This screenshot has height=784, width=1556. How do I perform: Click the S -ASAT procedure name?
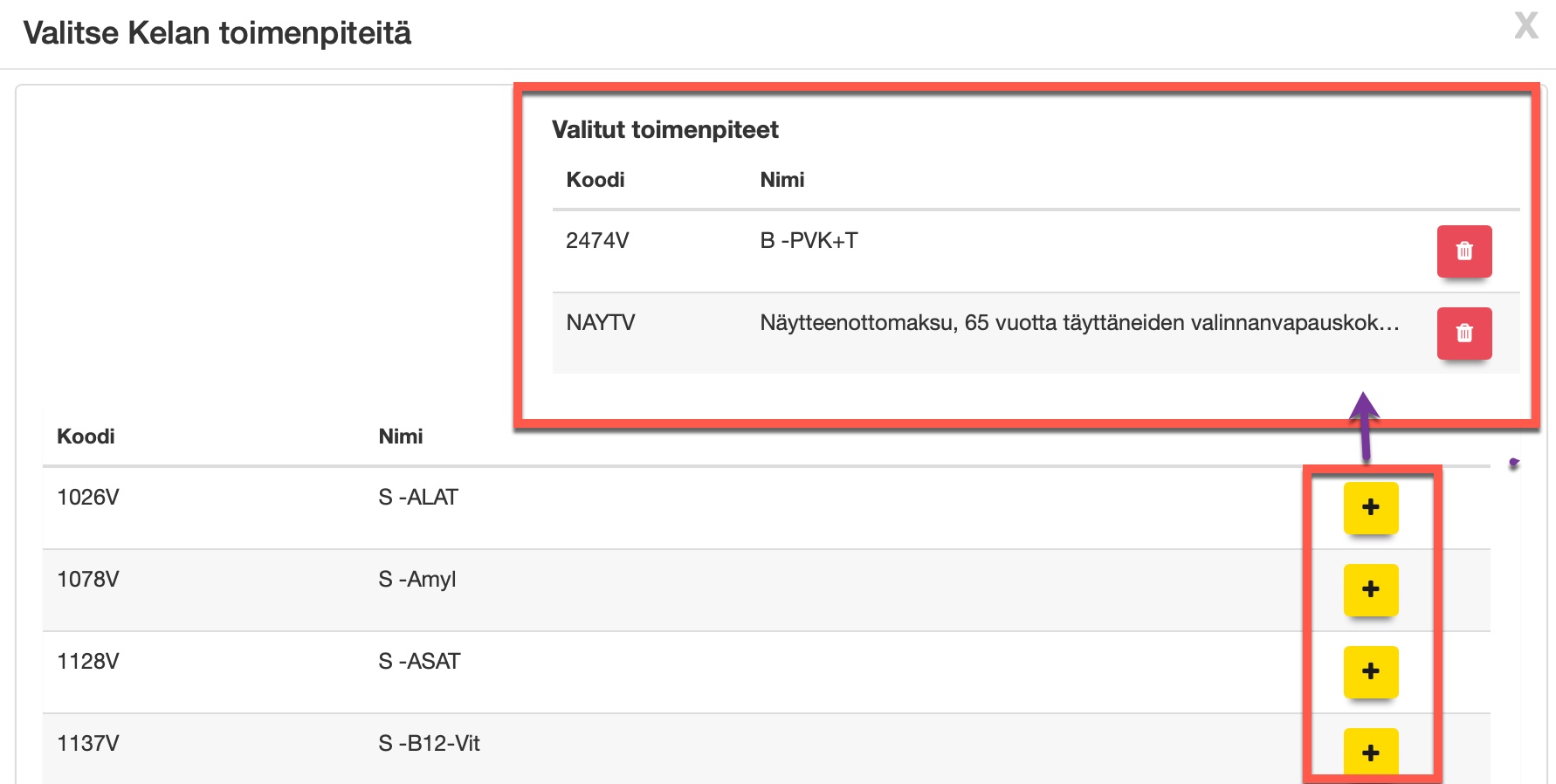pos(419,662)
